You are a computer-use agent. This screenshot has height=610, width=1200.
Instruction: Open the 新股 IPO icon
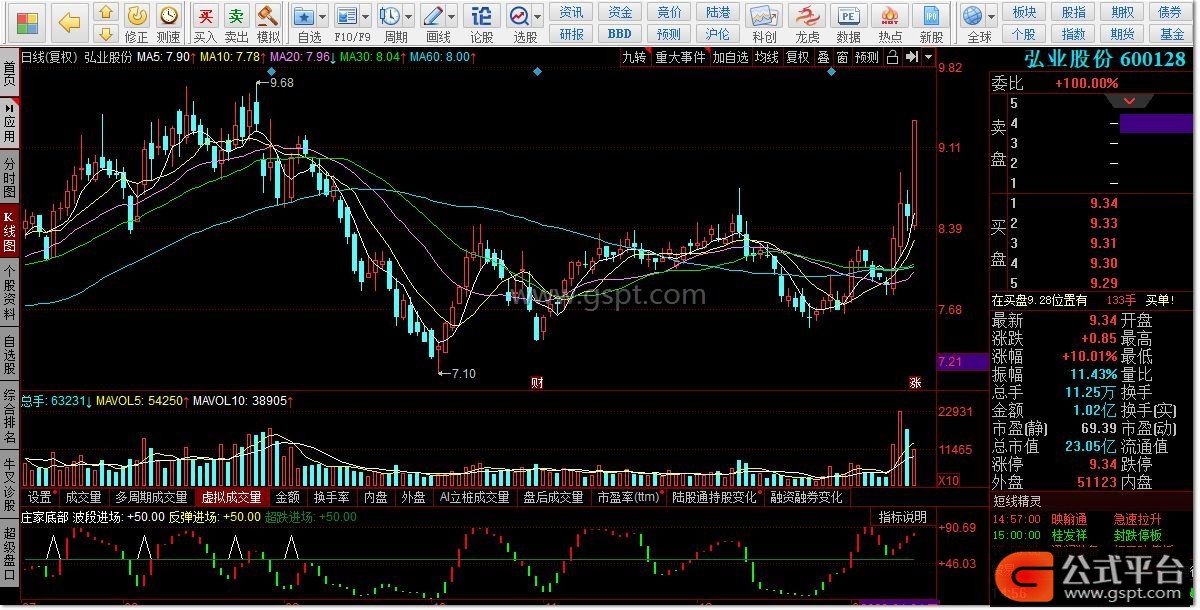click(x=932, y=23)
